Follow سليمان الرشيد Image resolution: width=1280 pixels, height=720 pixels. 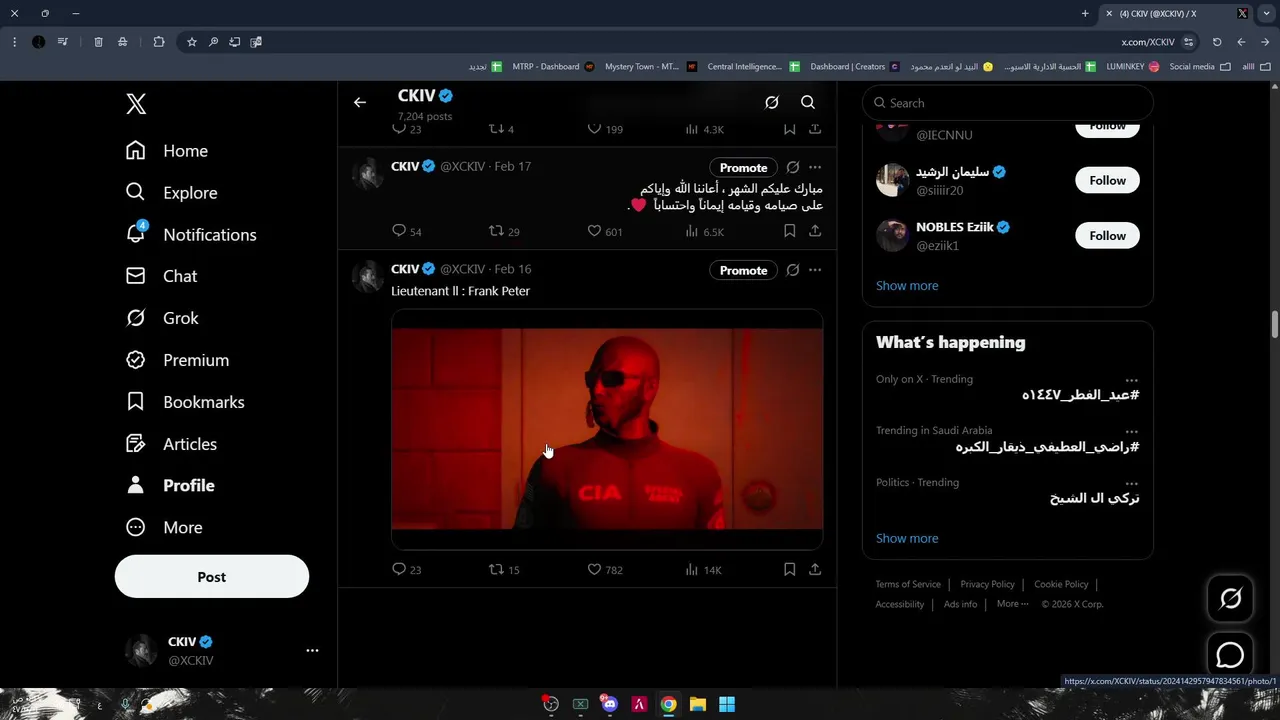[1107, 180]
